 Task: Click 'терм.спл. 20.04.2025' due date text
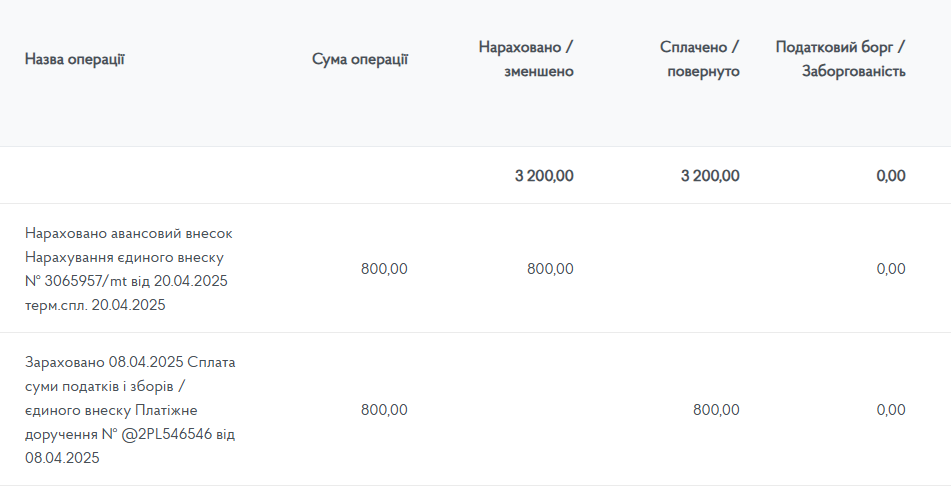pos(95,305)
